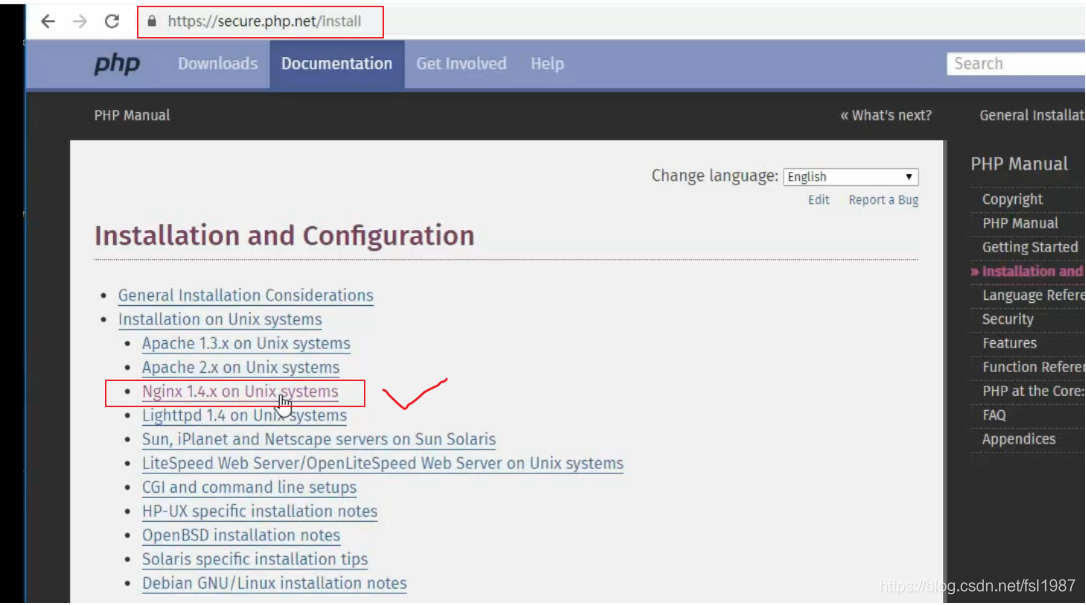Screen dimensions: 1086x605
Task: Open Nginx 1.4.x on Unix systems
Action: point(240,392)
